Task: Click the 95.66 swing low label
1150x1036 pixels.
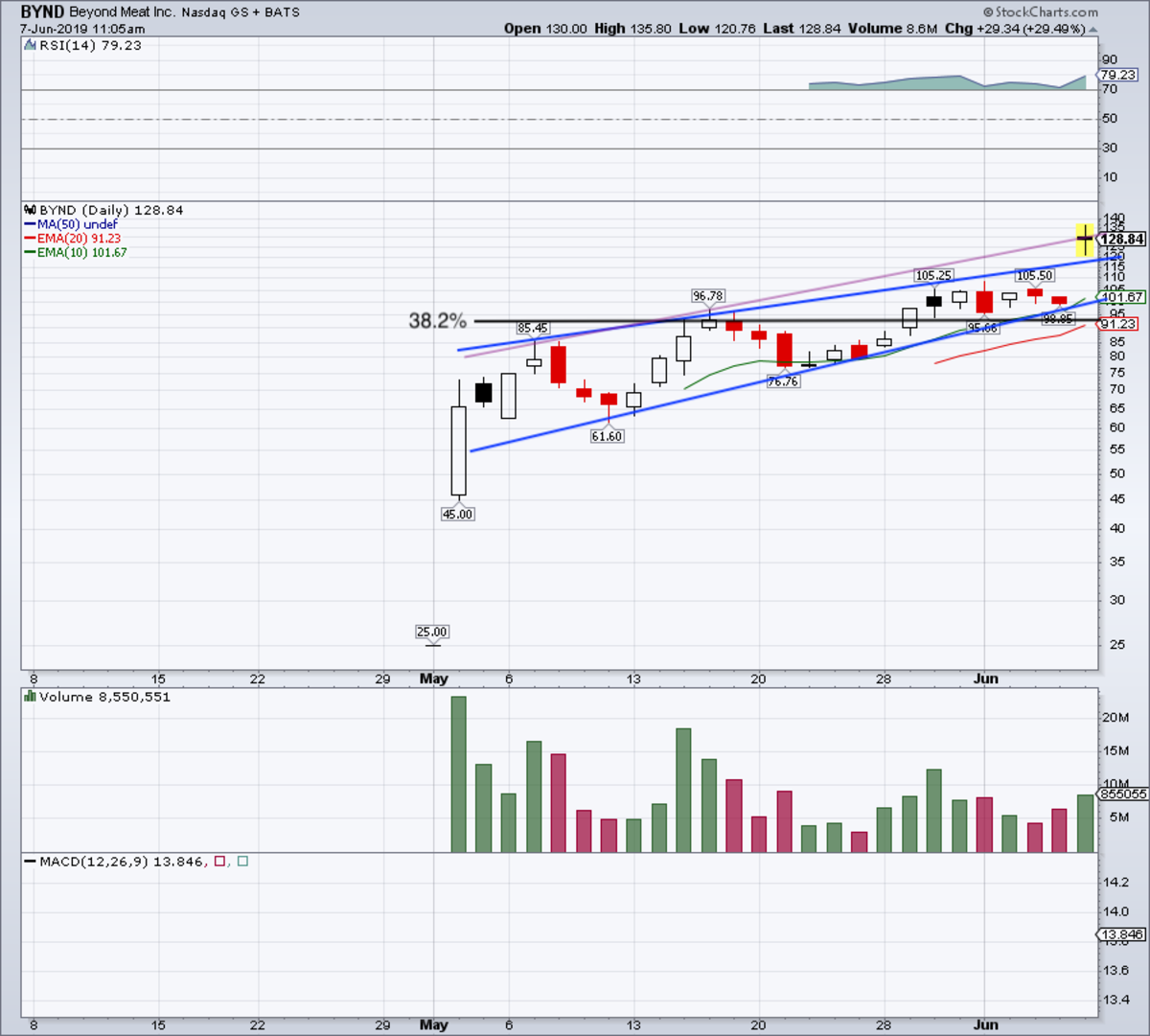Action: tap(982, 328)
